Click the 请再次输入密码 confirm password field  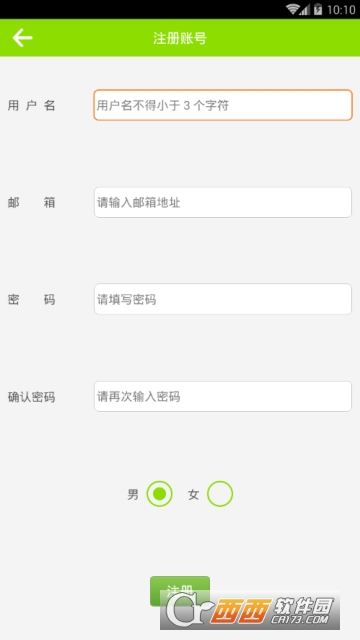click(223, 396)
